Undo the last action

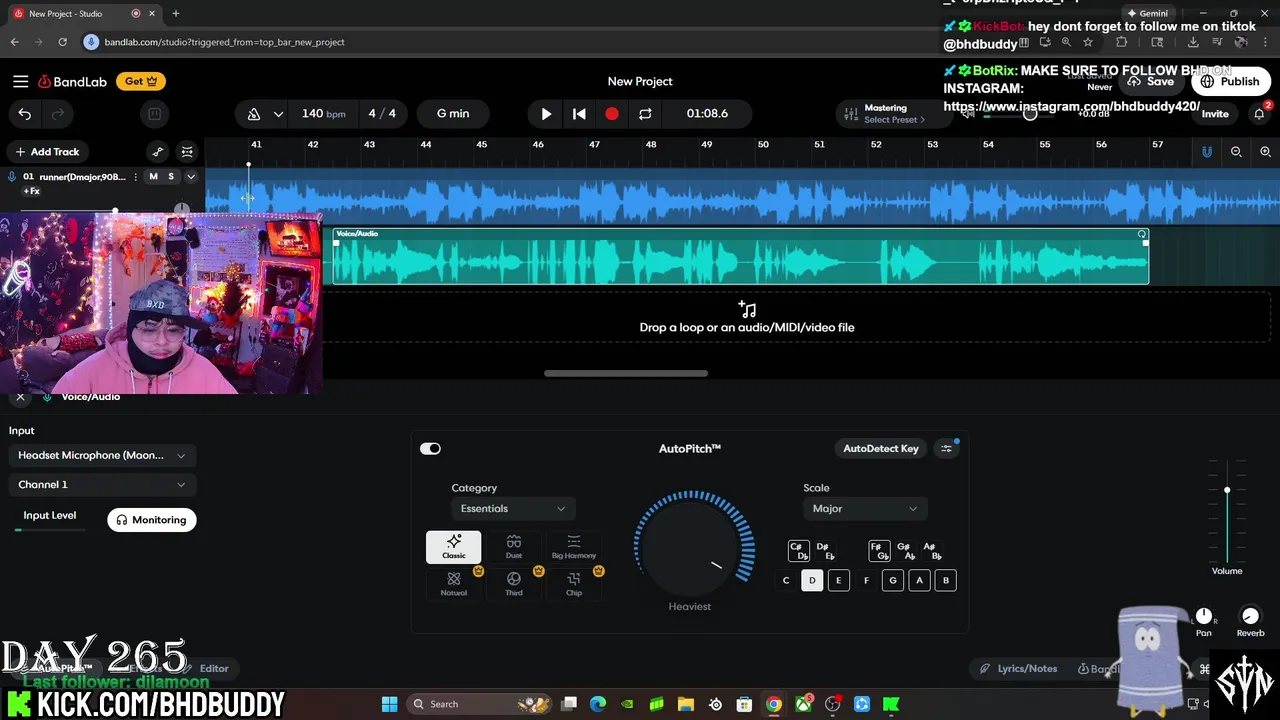click(25, 114)
